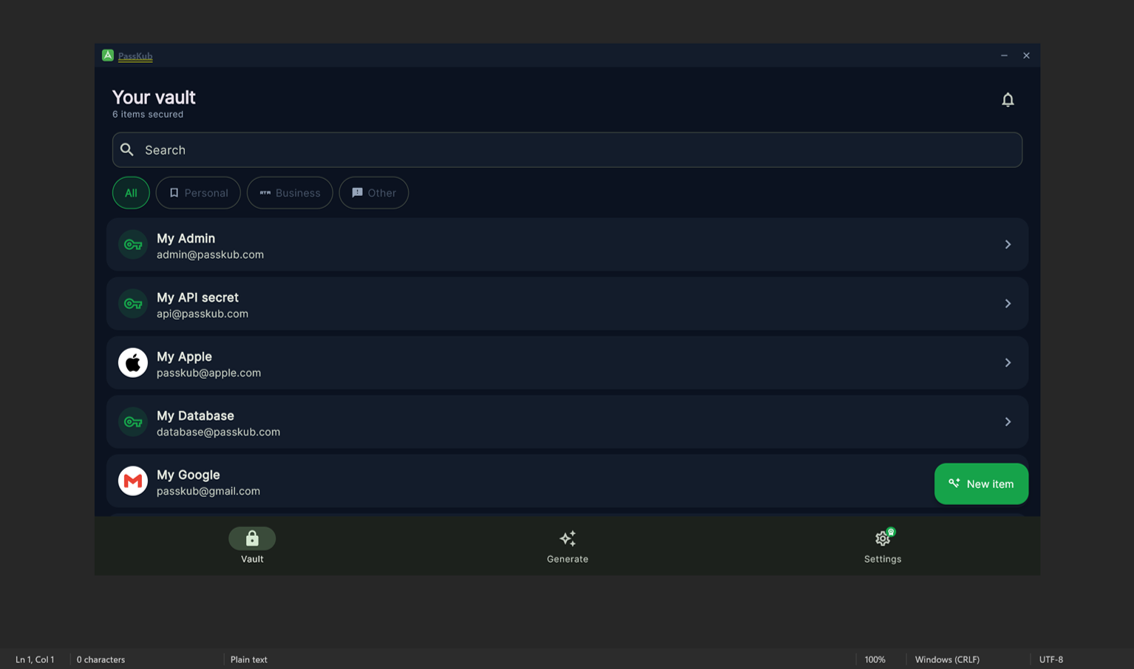The image size is (1134, 669).
Task: Click UTF-8 encoding indicator
Action: point(1051,660)
